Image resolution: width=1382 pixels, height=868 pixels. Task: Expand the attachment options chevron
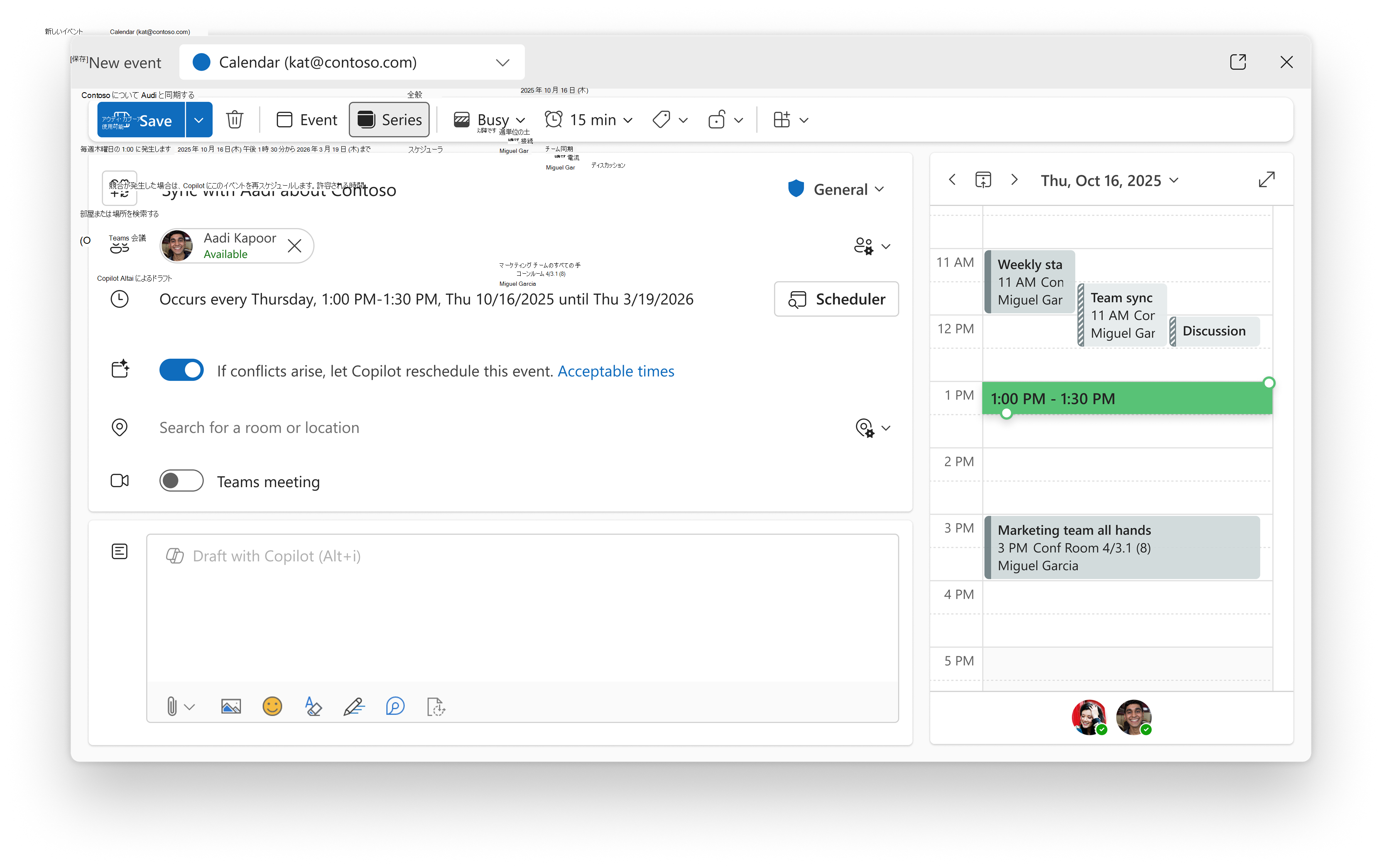(x=190, y=707)
